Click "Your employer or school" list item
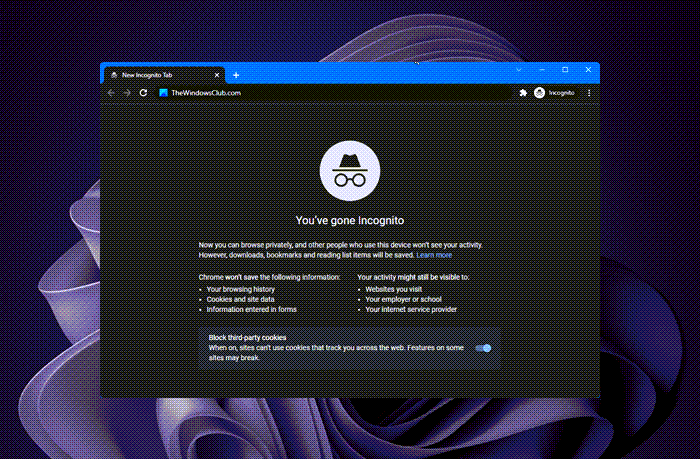700x460 pixels. pyautogui.click(x=404, y=300)
